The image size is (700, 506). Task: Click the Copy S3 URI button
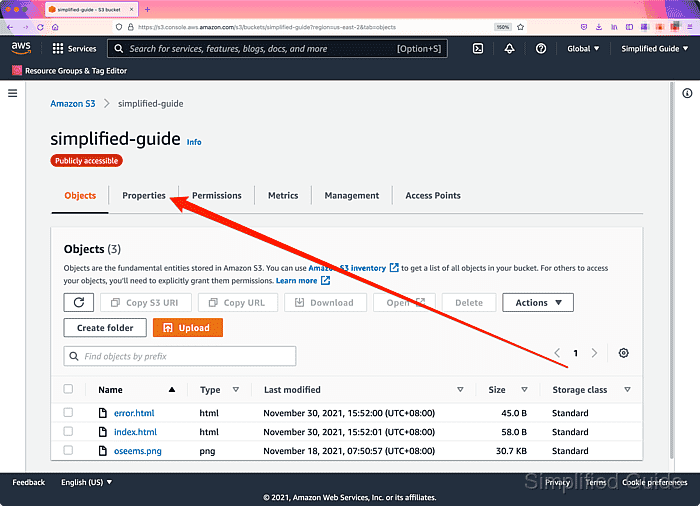click(x=146, y=302)
